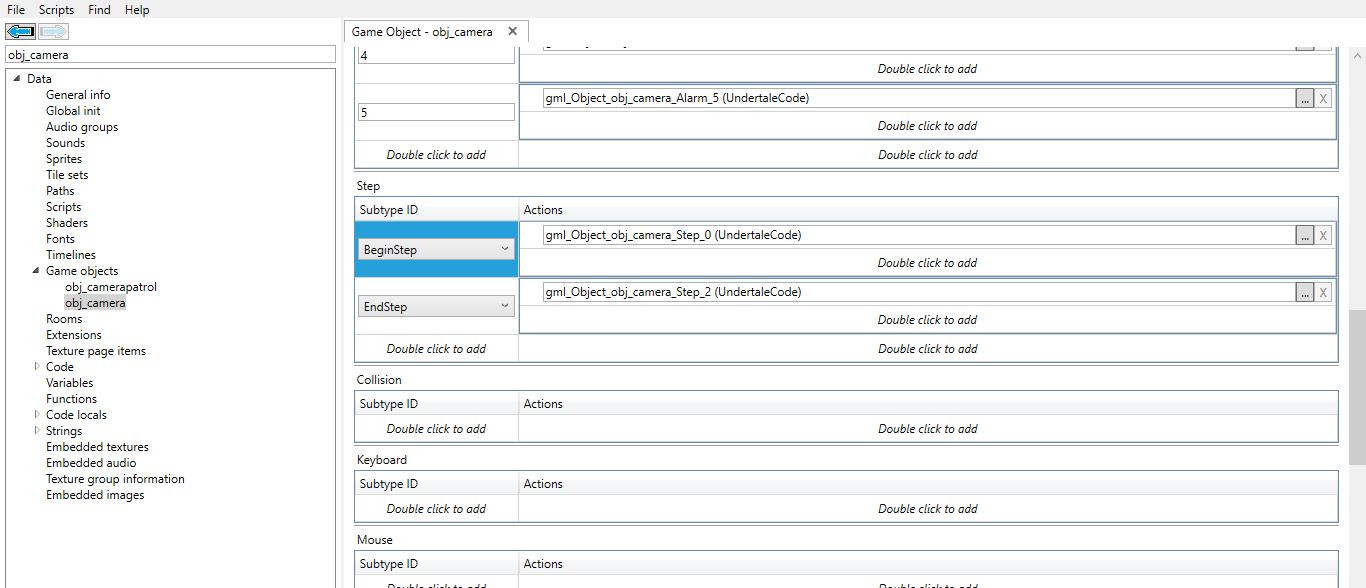Remove the Step_2 action with X
1366x588 pixels.
click(x=1323, y=292)
